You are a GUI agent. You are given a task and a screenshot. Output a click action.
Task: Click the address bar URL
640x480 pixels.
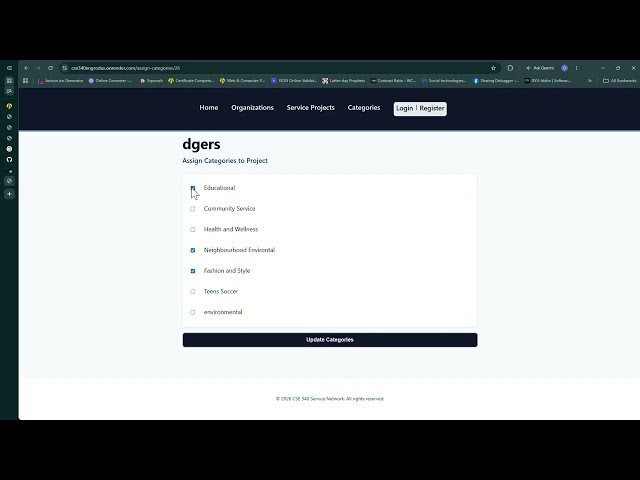point(126,68)
